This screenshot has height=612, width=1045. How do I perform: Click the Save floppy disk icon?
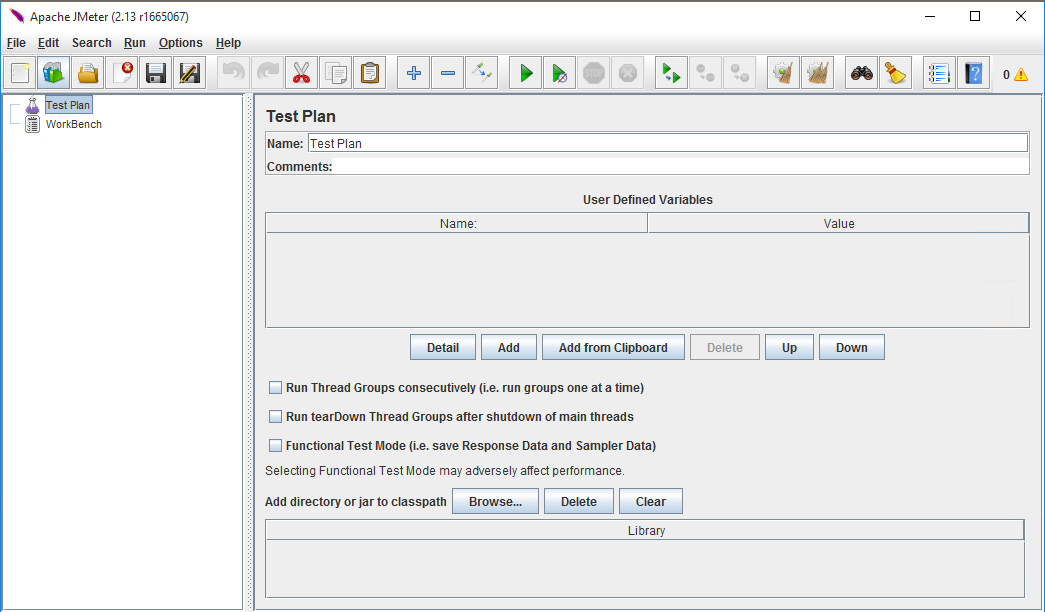[x=156, y=73]
